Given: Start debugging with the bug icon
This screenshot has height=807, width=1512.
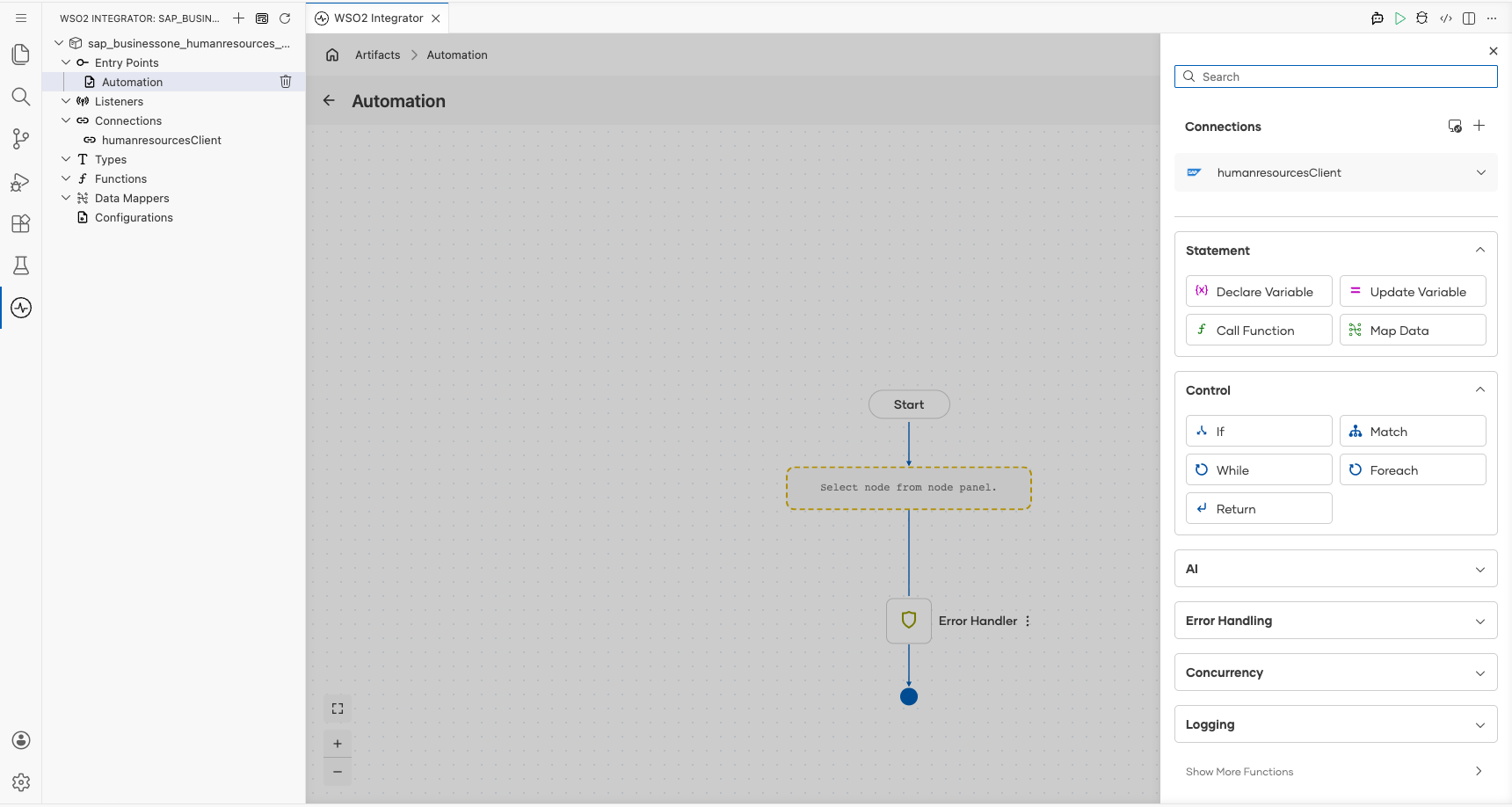Looking at the screenshot, I should tap(1422, 18).
